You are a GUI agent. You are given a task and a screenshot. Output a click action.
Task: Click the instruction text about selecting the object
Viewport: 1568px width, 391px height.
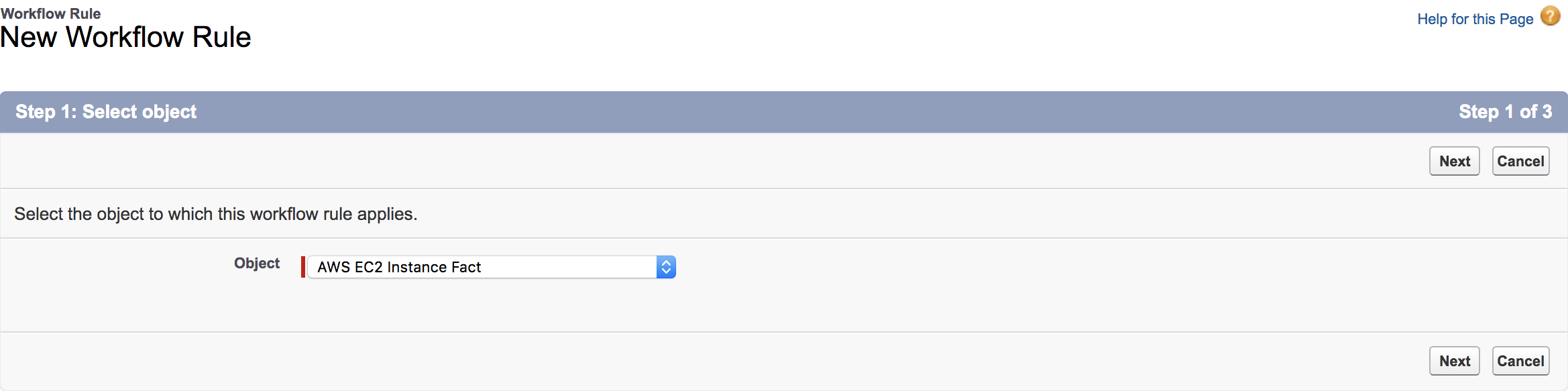(216, 214)
